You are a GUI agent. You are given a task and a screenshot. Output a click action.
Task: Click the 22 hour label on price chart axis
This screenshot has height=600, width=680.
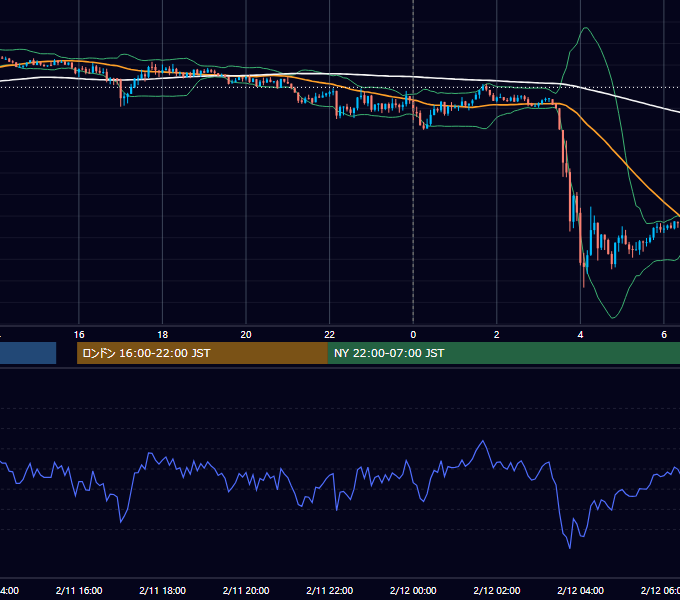coord(330,335)
